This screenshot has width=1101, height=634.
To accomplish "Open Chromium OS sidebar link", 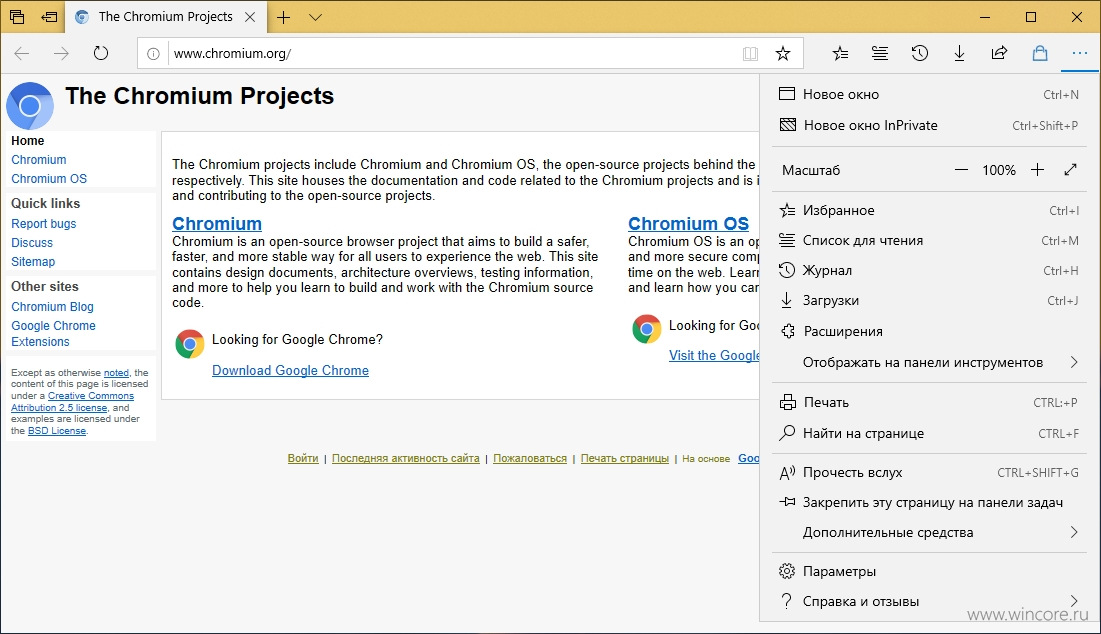I will coord(49,179).
